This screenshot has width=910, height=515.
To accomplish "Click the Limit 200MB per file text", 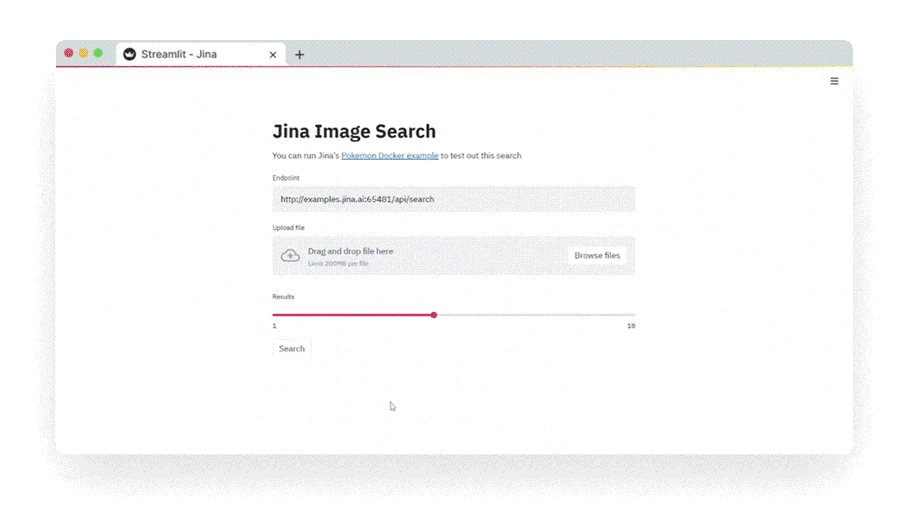I will (x=338, y=264).
